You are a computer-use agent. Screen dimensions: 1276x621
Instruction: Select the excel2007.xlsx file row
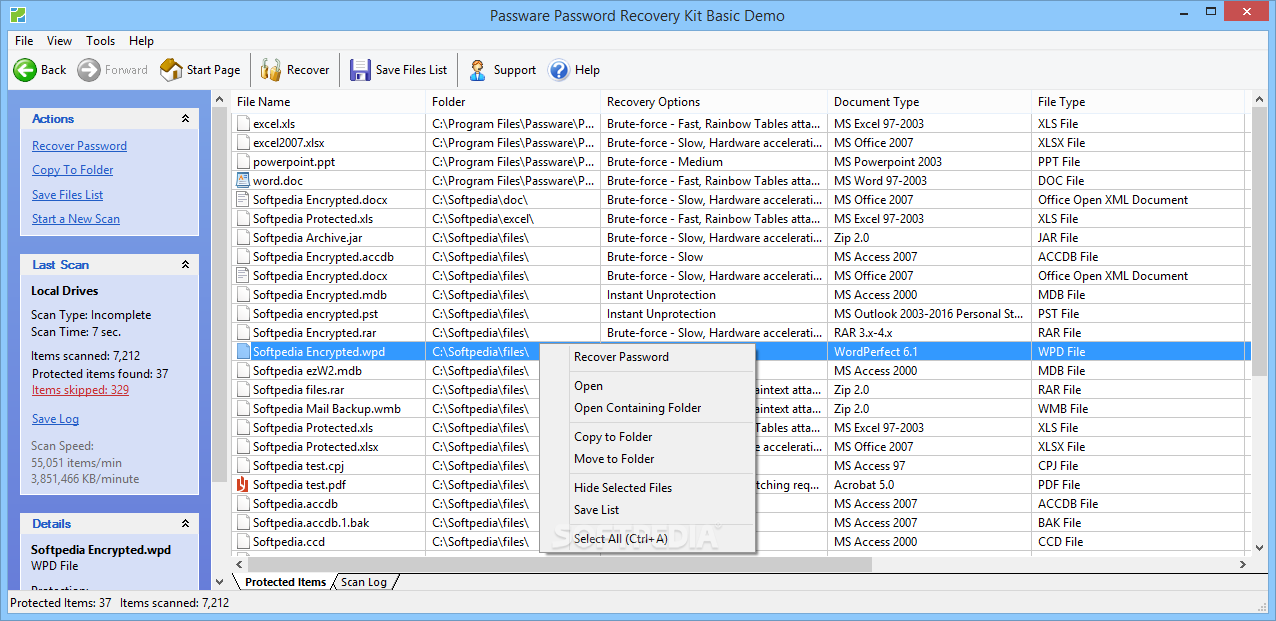point(741,143)
